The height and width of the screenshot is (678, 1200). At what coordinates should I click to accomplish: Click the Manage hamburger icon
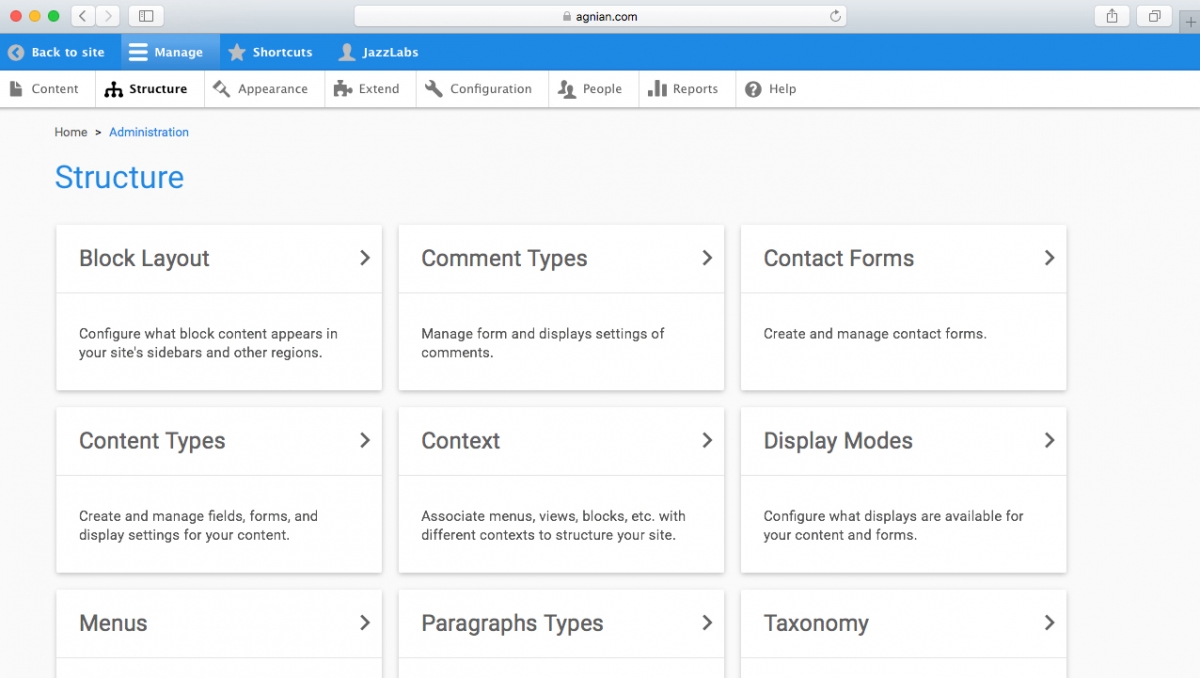(x=138, y=52)
